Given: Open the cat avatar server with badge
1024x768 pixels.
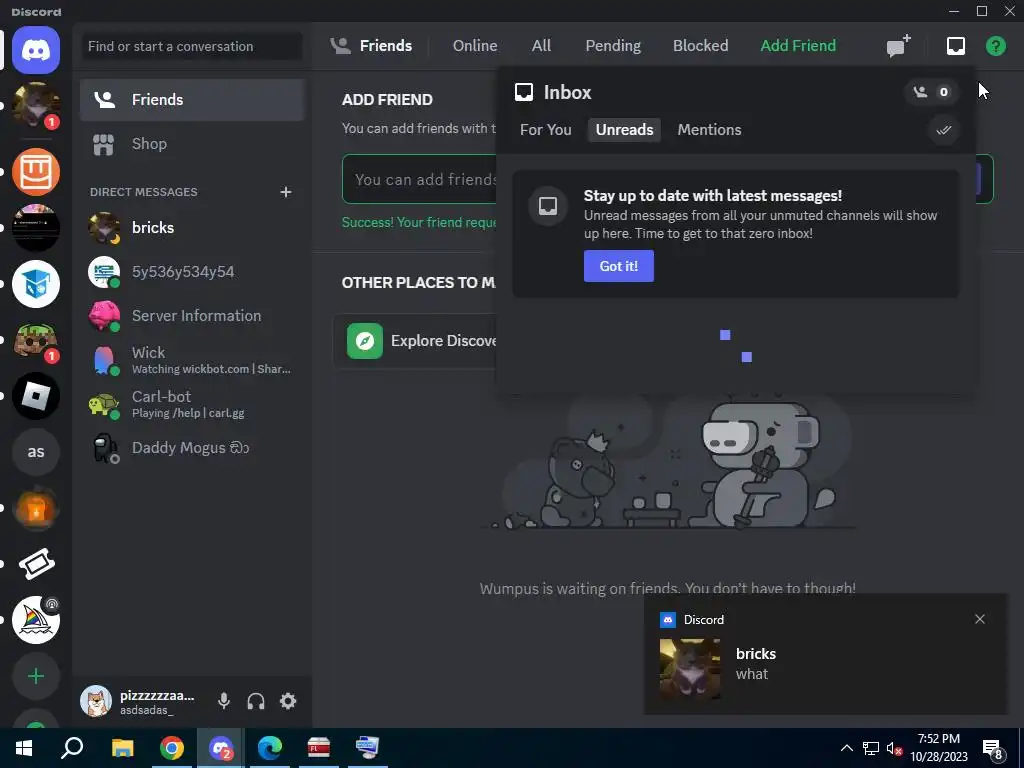Looking at the screenshot, I should (36, 106).
